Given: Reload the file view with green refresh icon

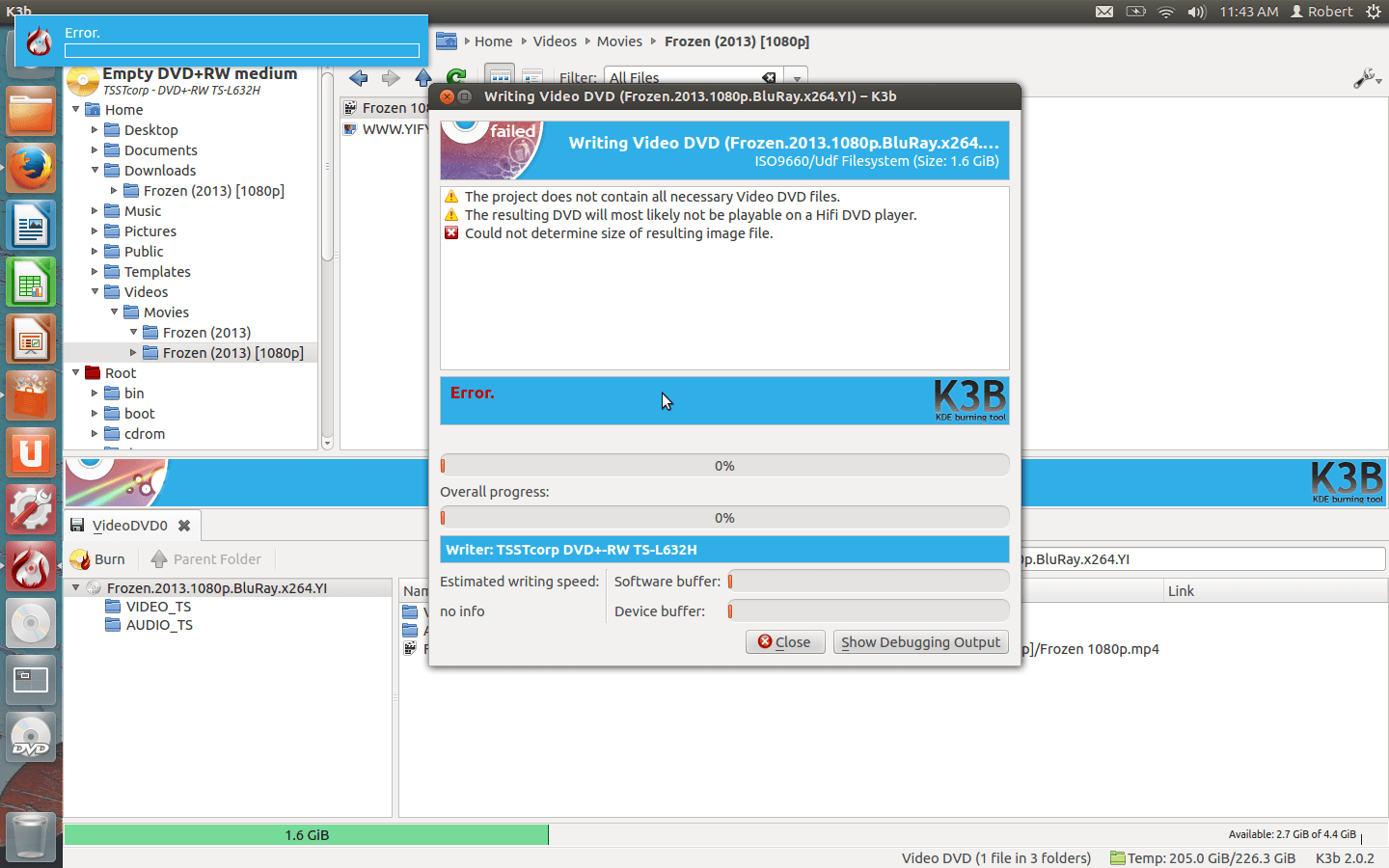Looking at the screenshot, I should (456, 76).
